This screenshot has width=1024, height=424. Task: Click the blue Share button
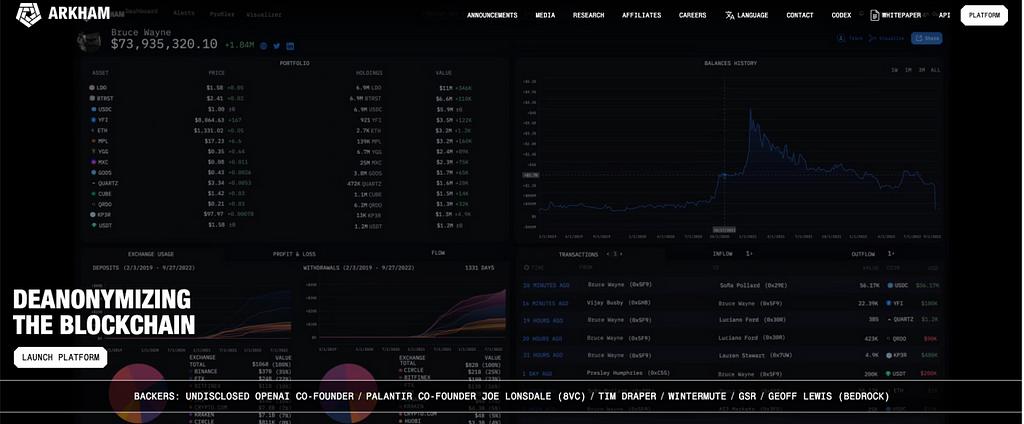pyautogui.click(x=927, y=39)
